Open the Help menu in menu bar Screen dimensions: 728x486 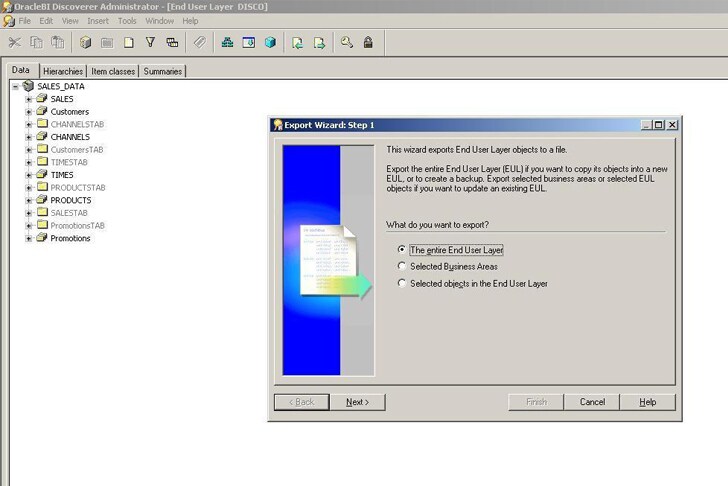click(x=190, y=21)
